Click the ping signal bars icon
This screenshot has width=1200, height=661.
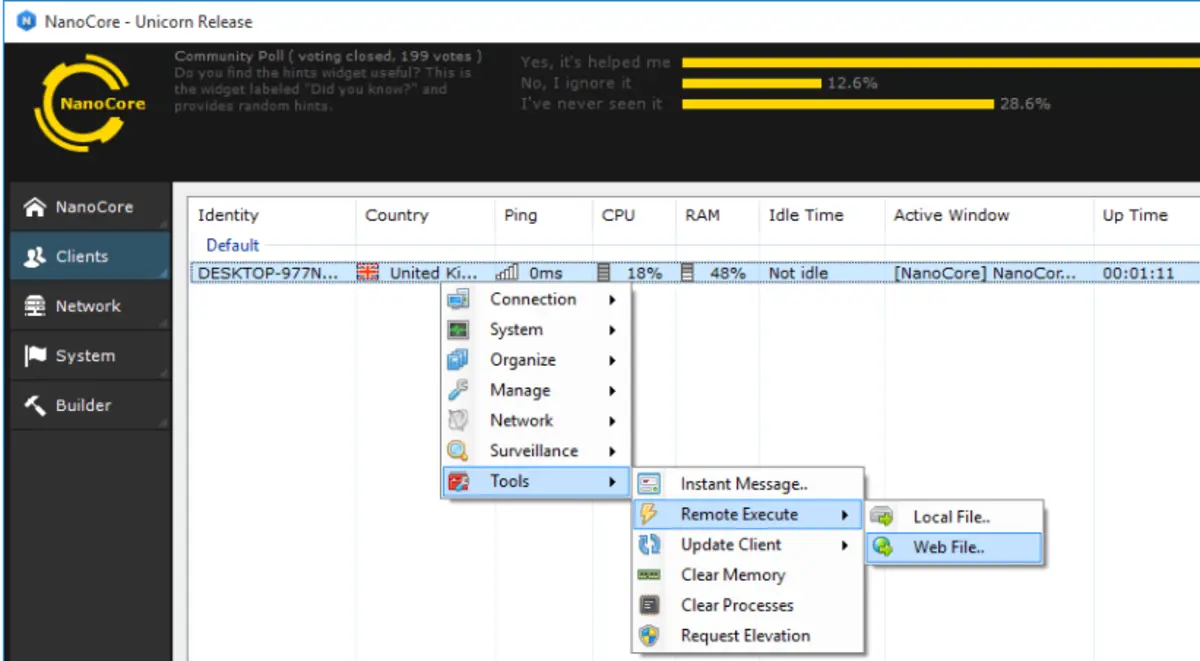507,272
